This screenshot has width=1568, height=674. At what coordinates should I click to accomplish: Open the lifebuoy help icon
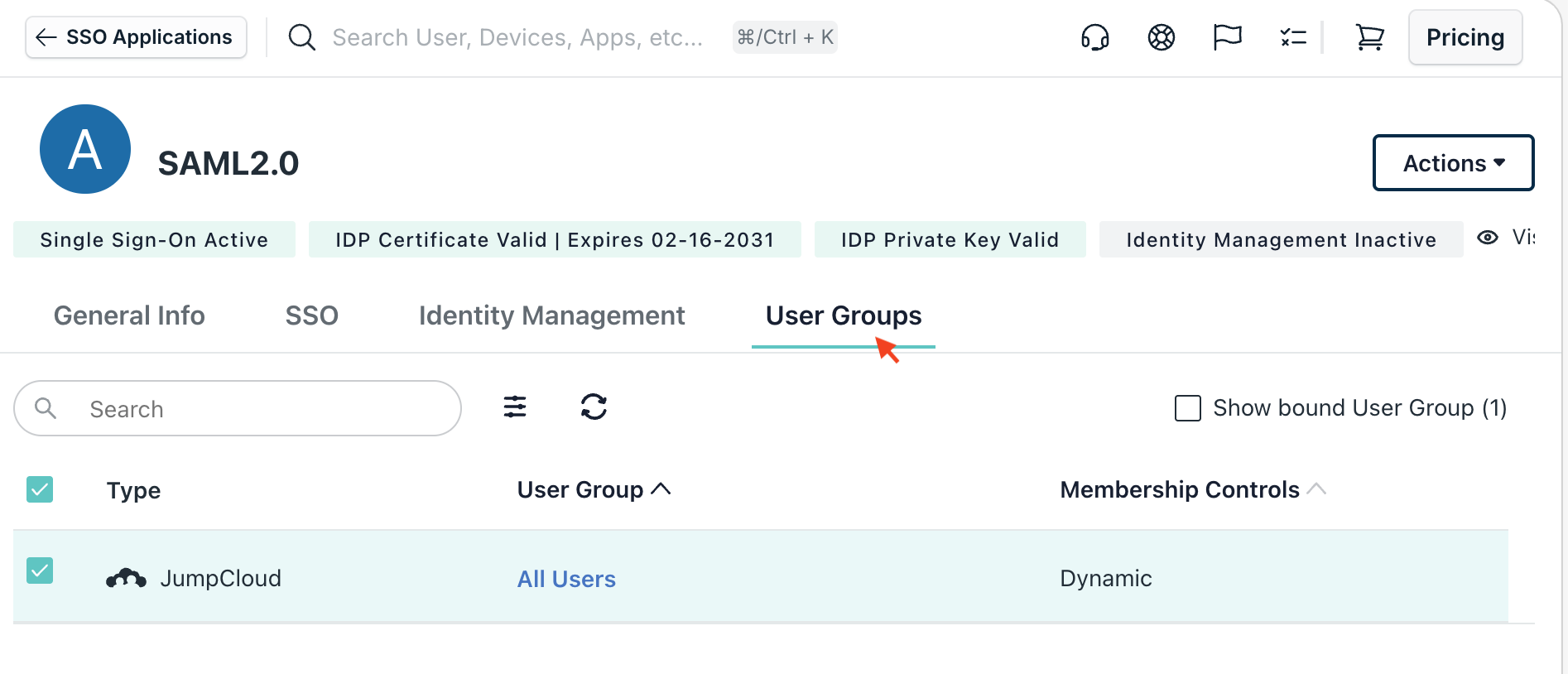1161,37
